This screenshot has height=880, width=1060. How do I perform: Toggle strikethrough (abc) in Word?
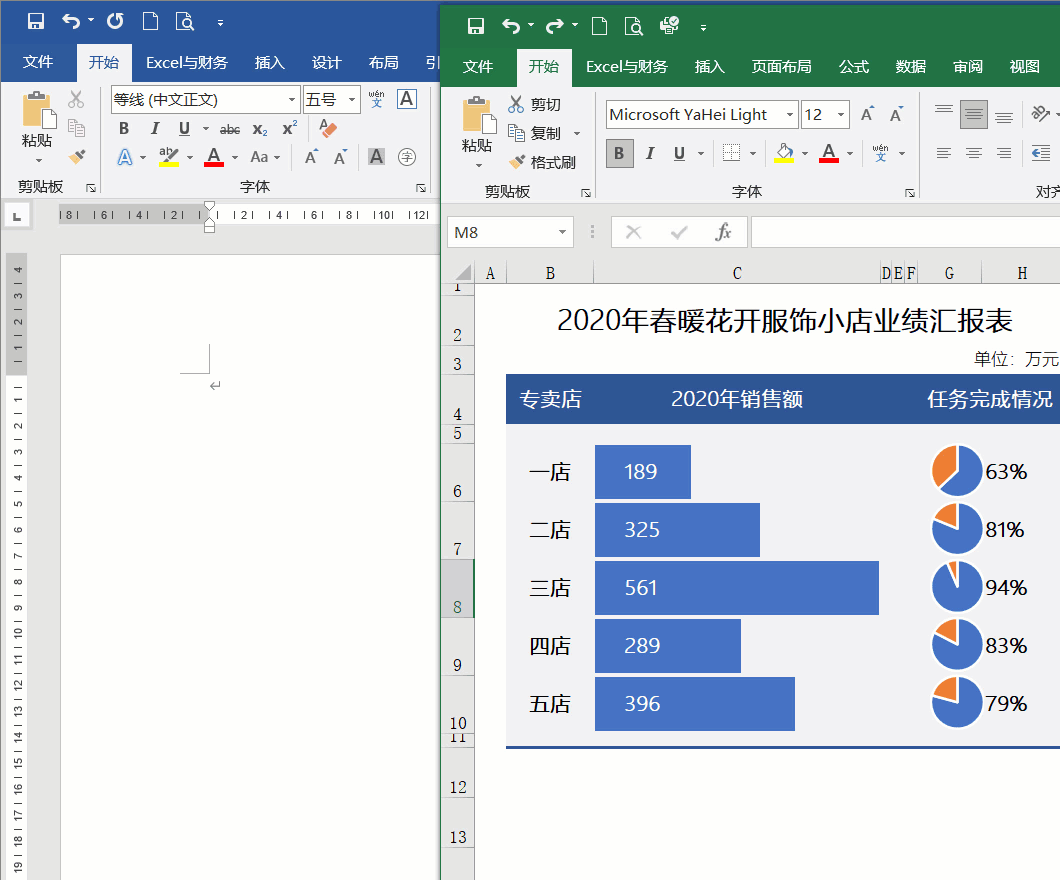[230, 129]
